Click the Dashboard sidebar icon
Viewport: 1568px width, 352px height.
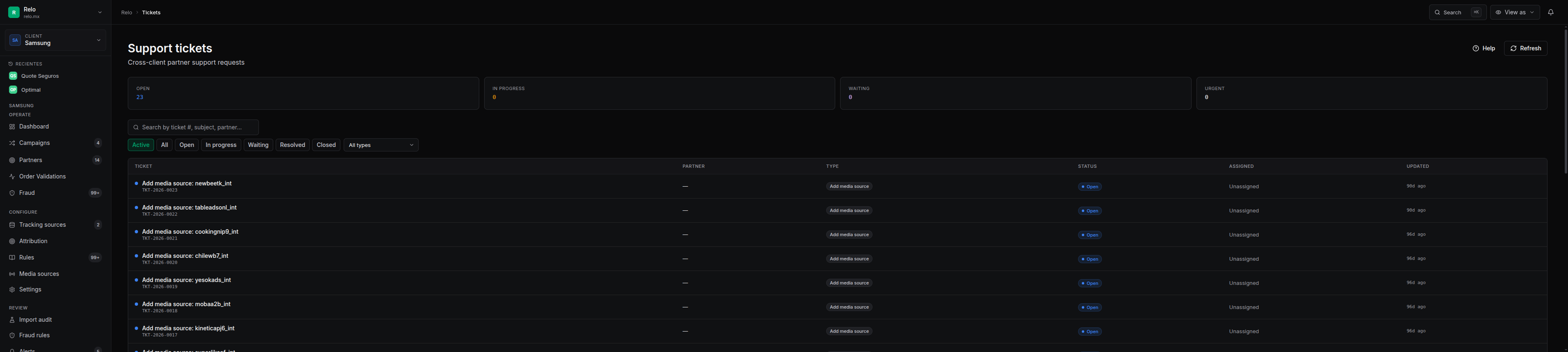click(11, 126)
